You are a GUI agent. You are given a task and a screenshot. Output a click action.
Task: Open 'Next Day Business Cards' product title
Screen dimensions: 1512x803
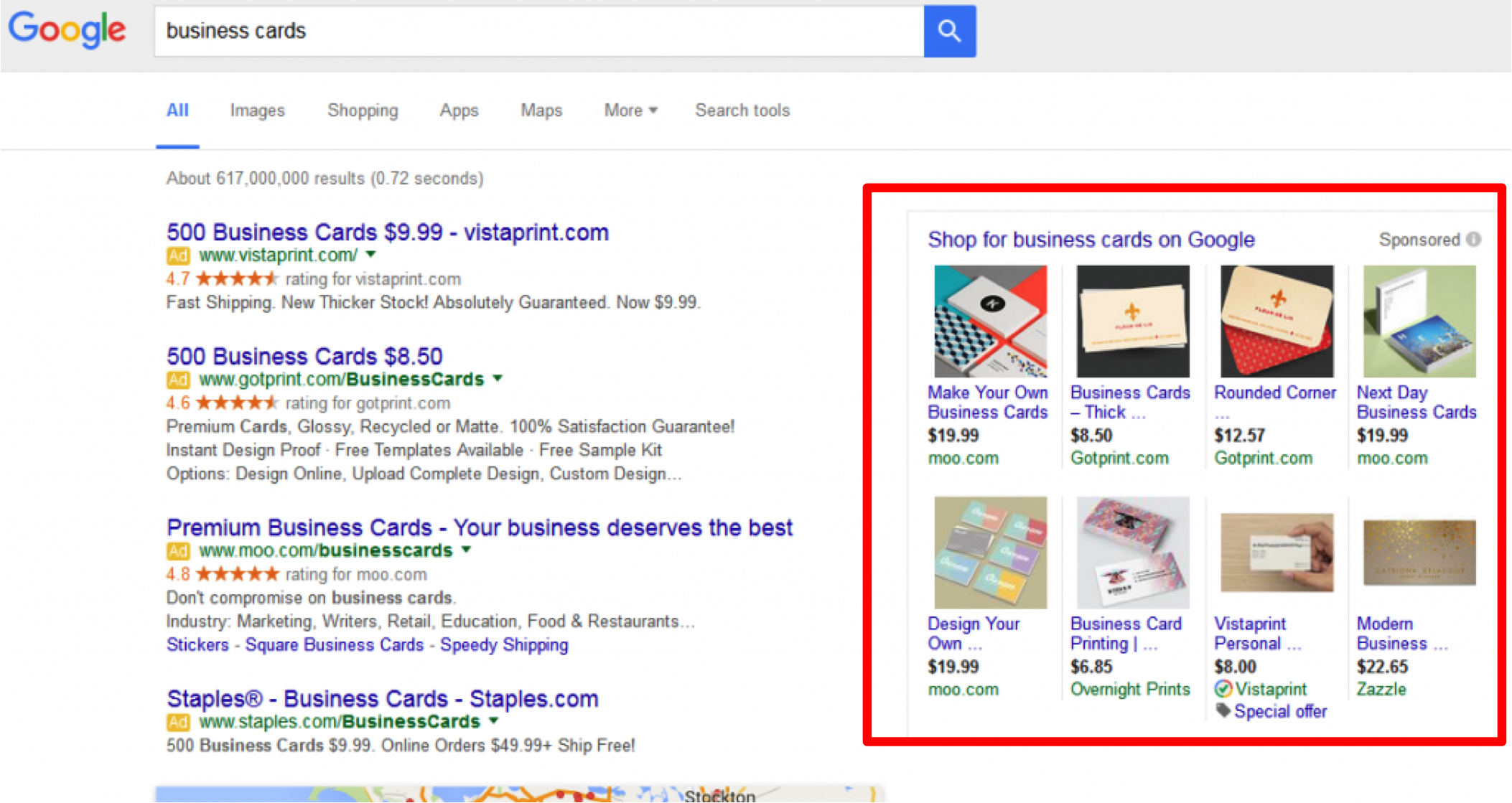pyautogui.click(x=1417, y=403)
